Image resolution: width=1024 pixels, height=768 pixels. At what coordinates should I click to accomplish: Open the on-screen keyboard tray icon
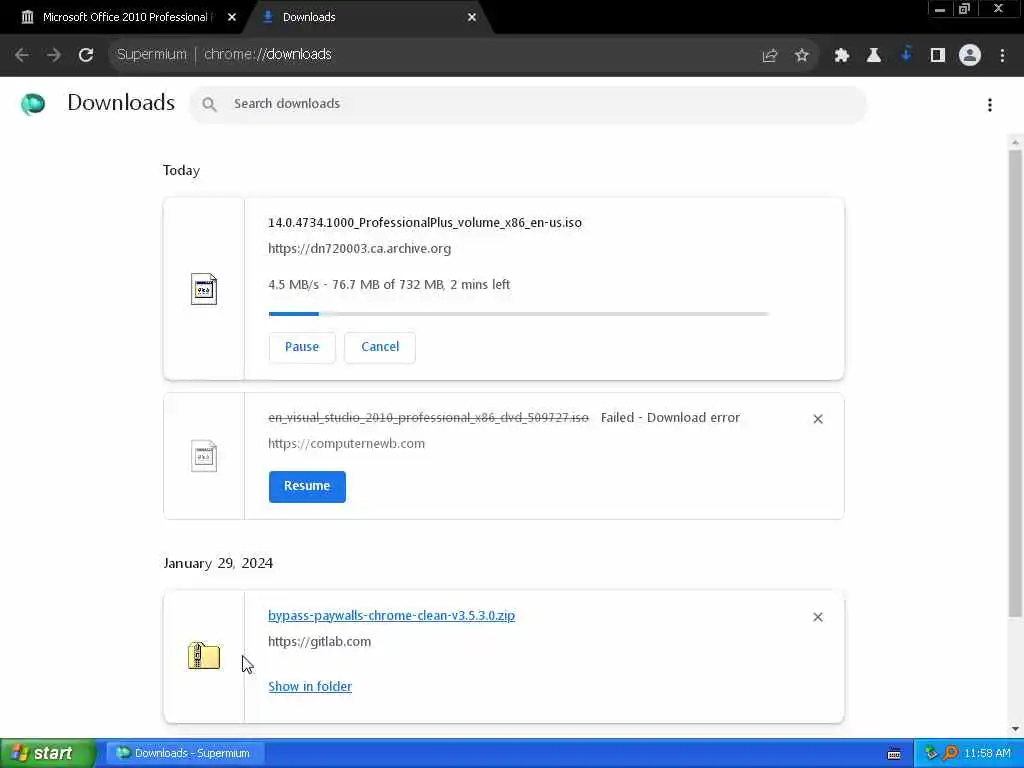(x=894, y=754)
